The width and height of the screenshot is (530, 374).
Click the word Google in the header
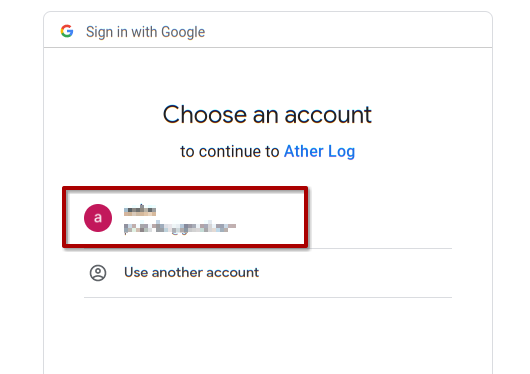183,32
